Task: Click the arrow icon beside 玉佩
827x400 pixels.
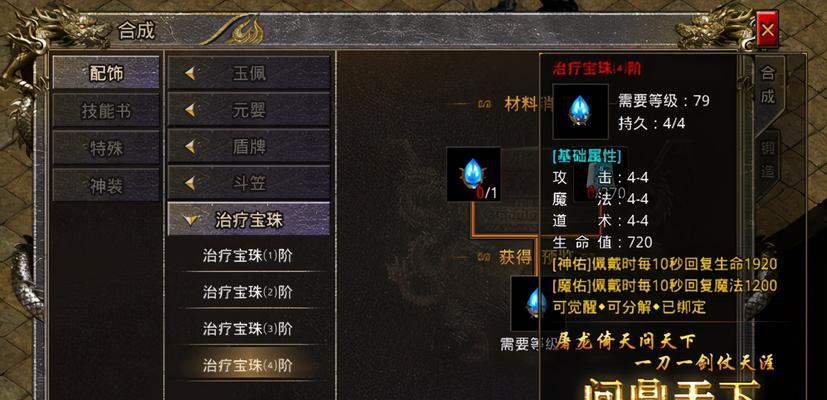Action: (190, 73)
